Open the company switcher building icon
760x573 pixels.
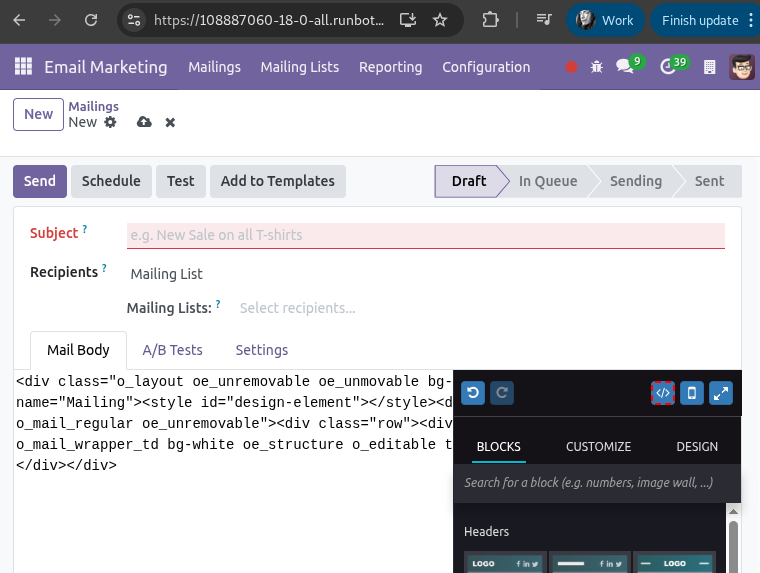(709, 67)
